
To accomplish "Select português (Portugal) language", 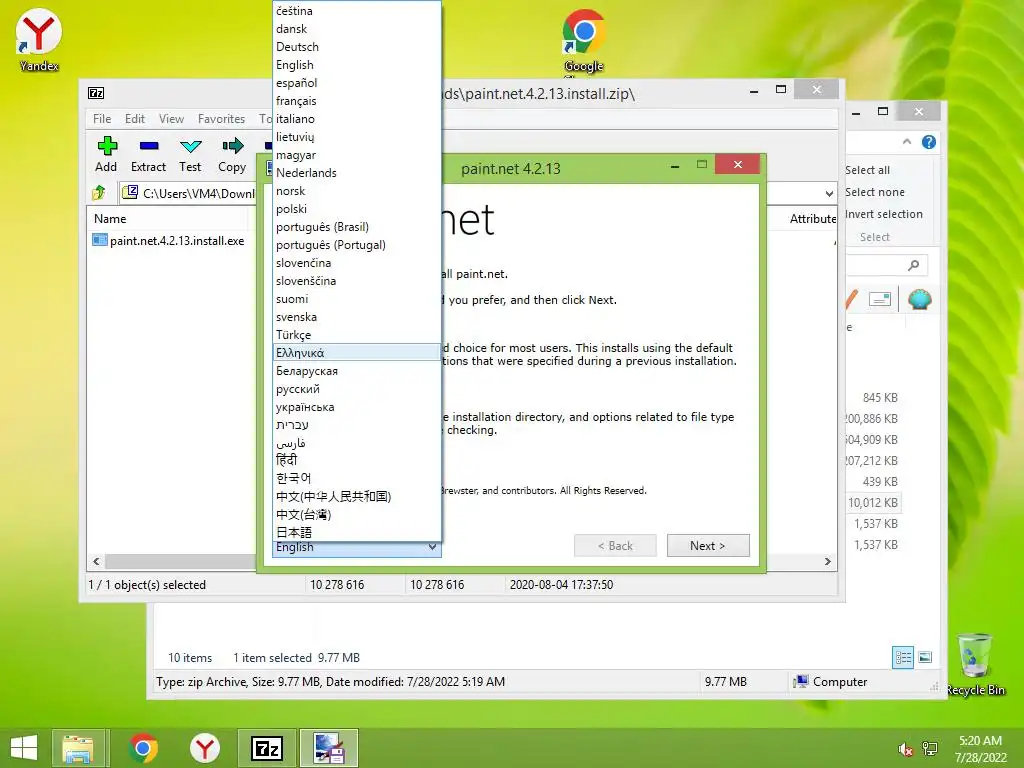I will (x=357, y=245).
